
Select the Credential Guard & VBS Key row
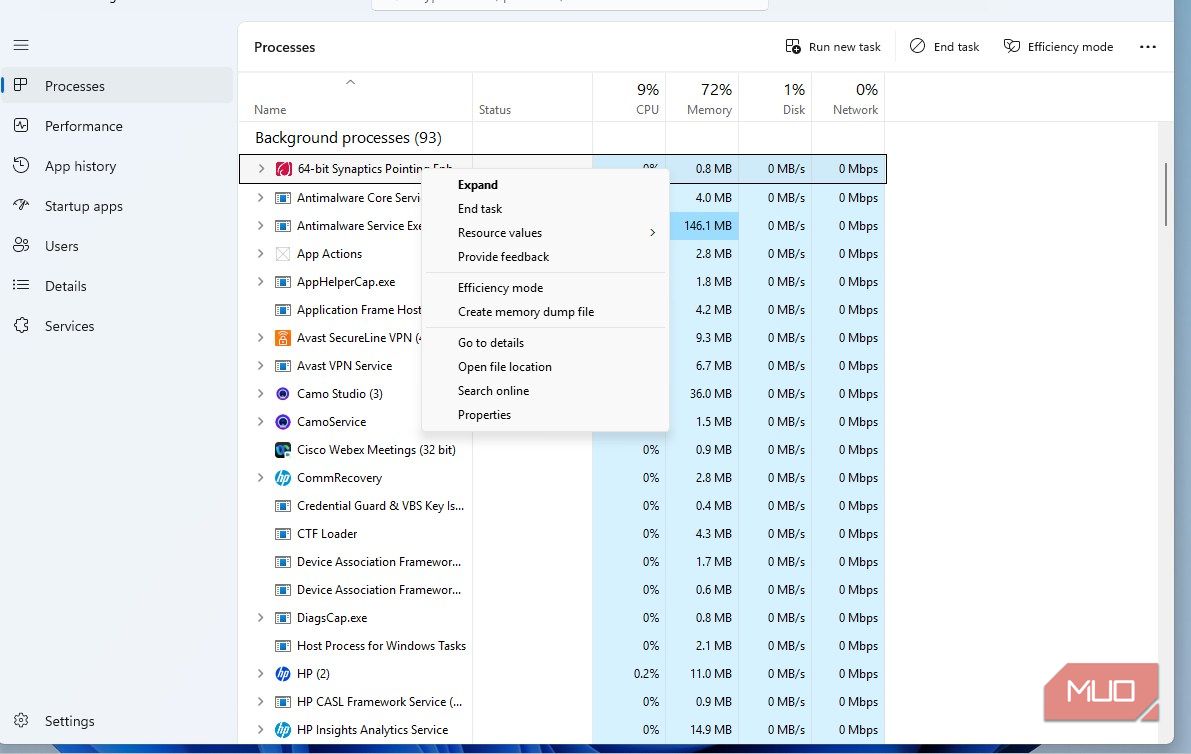(x=562, y=506)
